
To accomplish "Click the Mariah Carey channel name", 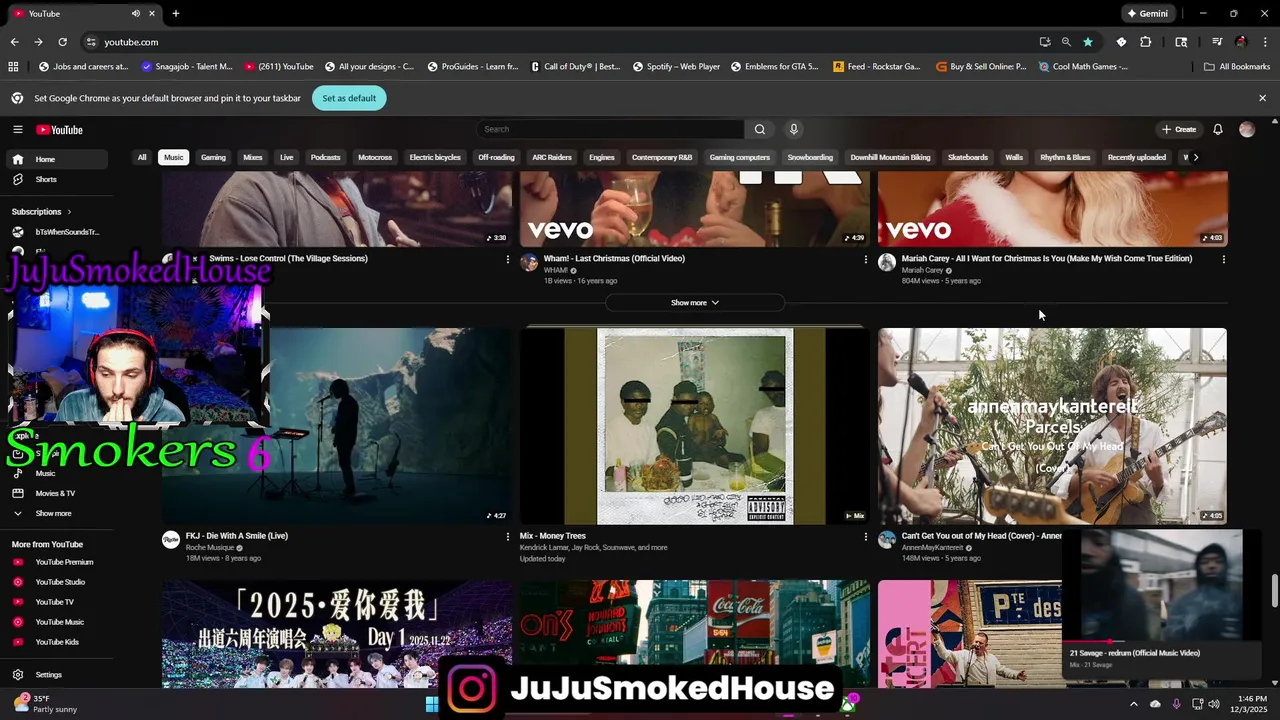I will (922, 270).
